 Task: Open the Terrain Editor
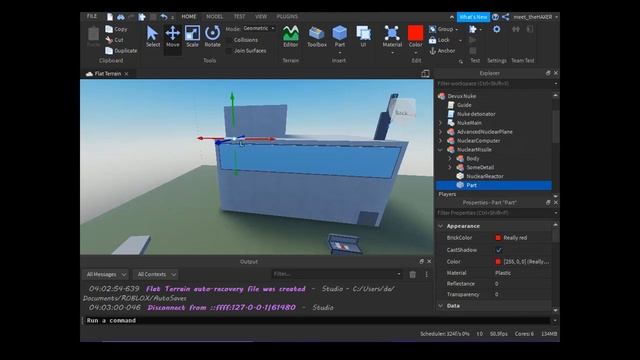point(291,36)
